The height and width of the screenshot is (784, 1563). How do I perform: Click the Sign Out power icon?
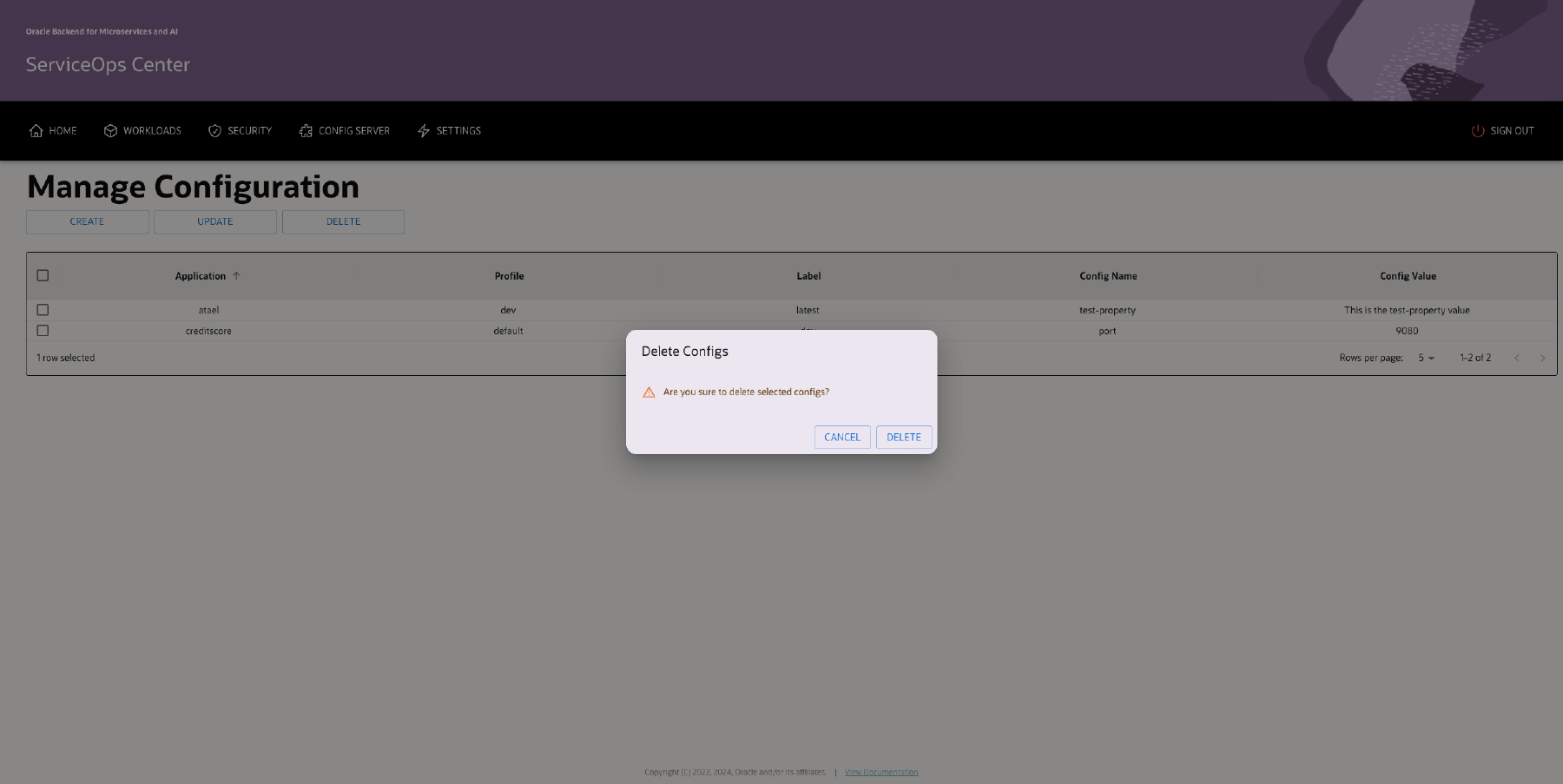[x=1478, y=130]
